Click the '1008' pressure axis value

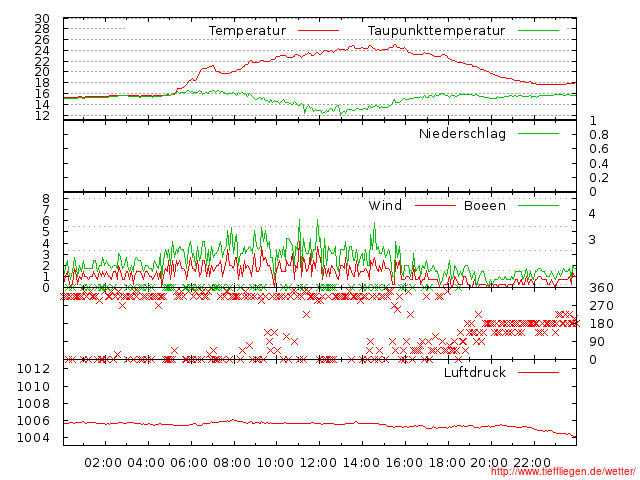(x=33, y=403)
